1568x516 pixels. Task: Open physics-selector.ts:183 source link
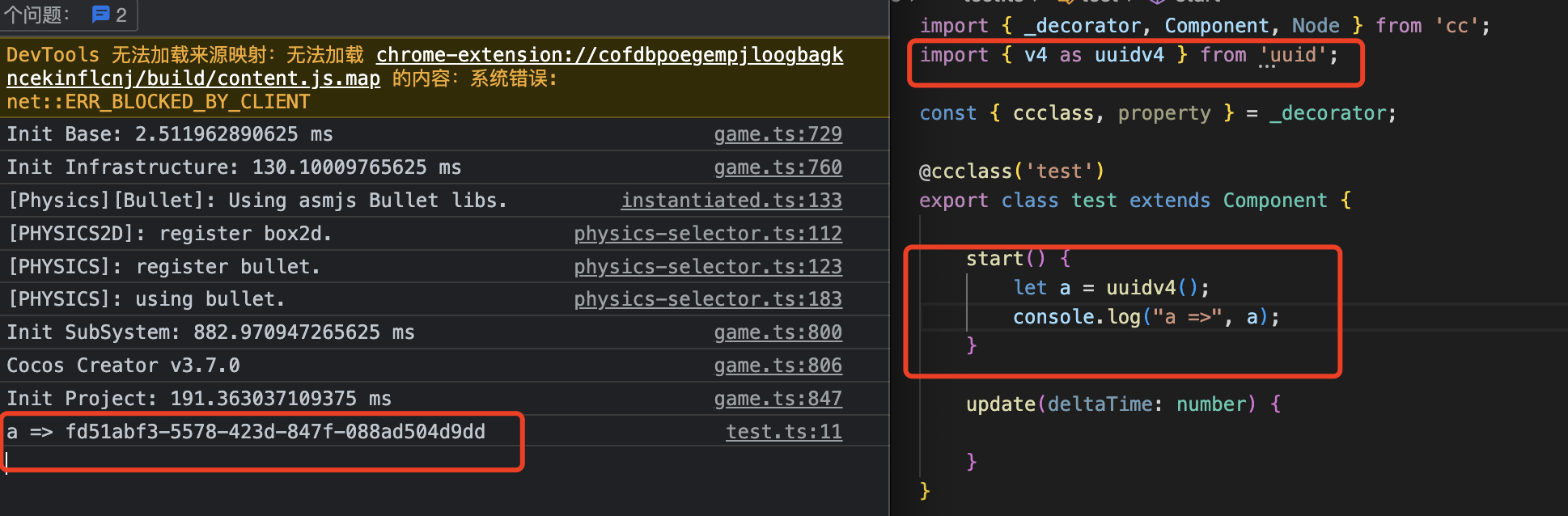[x=707, y=299]
